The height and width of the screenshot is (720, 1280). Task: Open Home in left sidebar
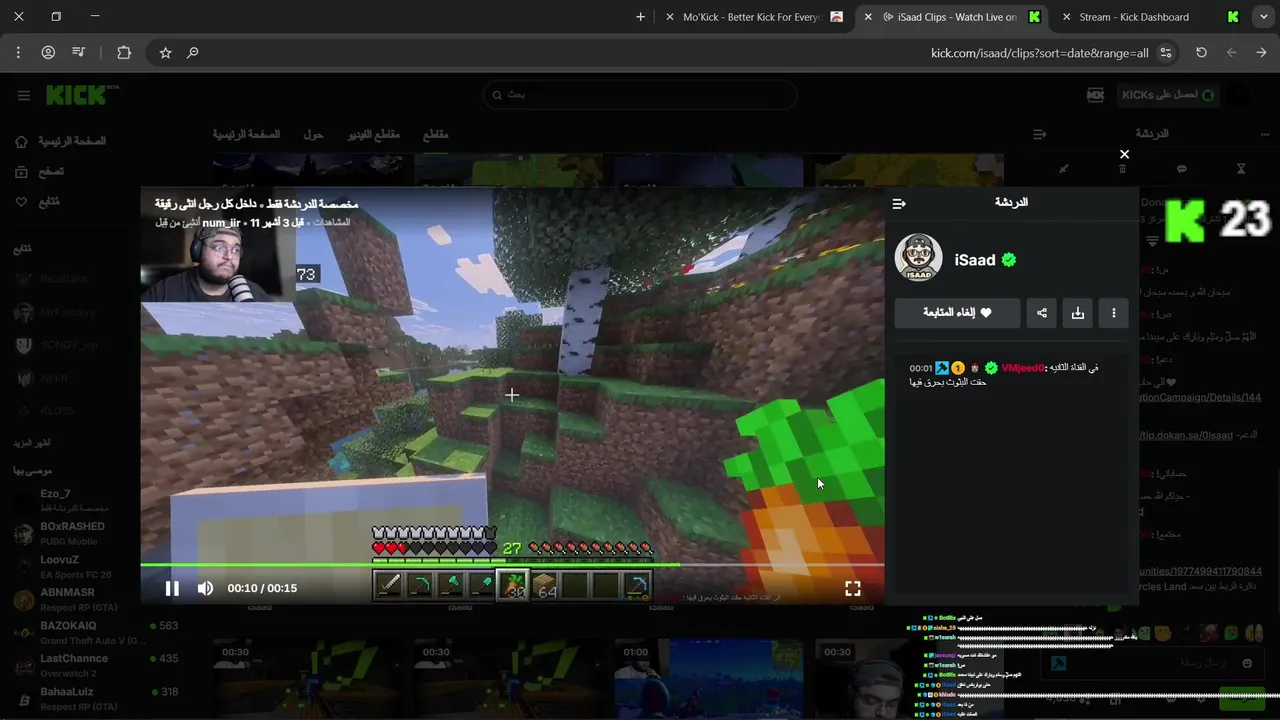pyautogui.click(x=60, y=141)
